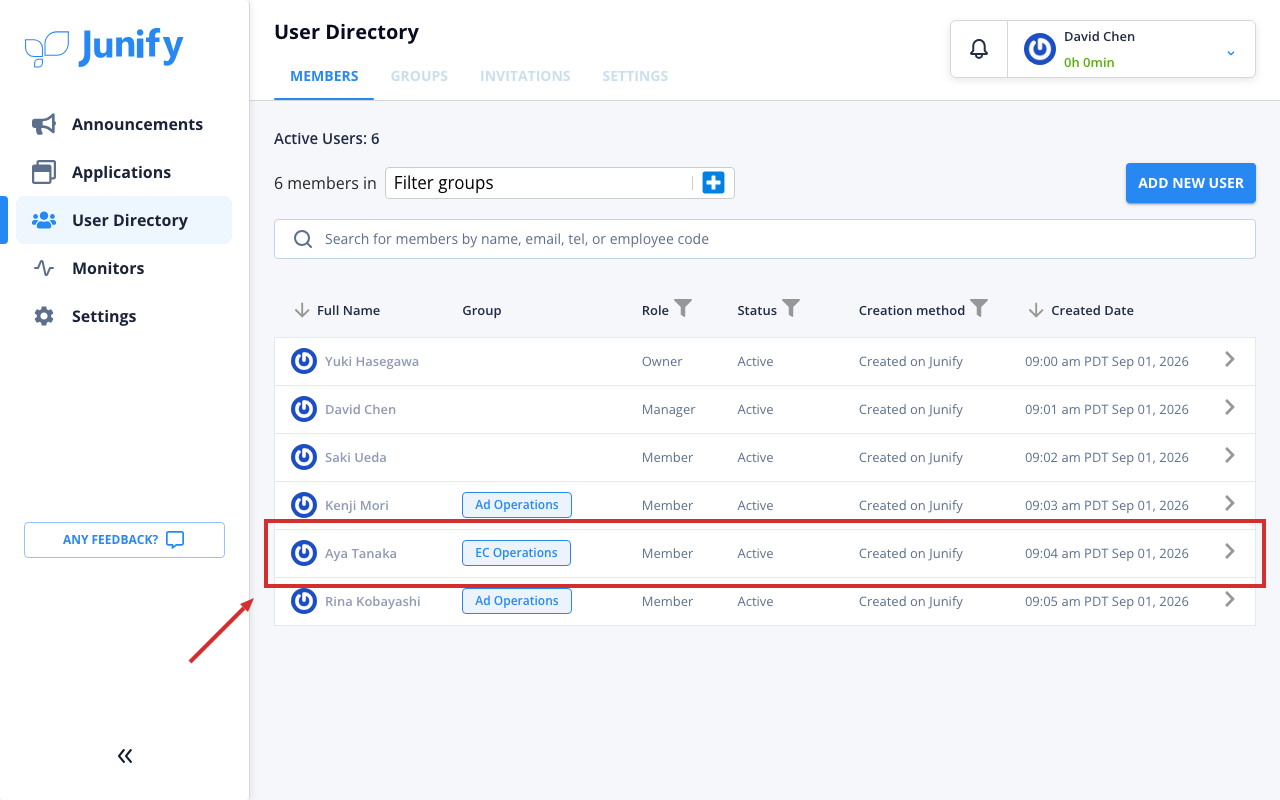The image size is (1280, 800).
Task: Click the Status column filter funnel
Action: tap(791, 309)
